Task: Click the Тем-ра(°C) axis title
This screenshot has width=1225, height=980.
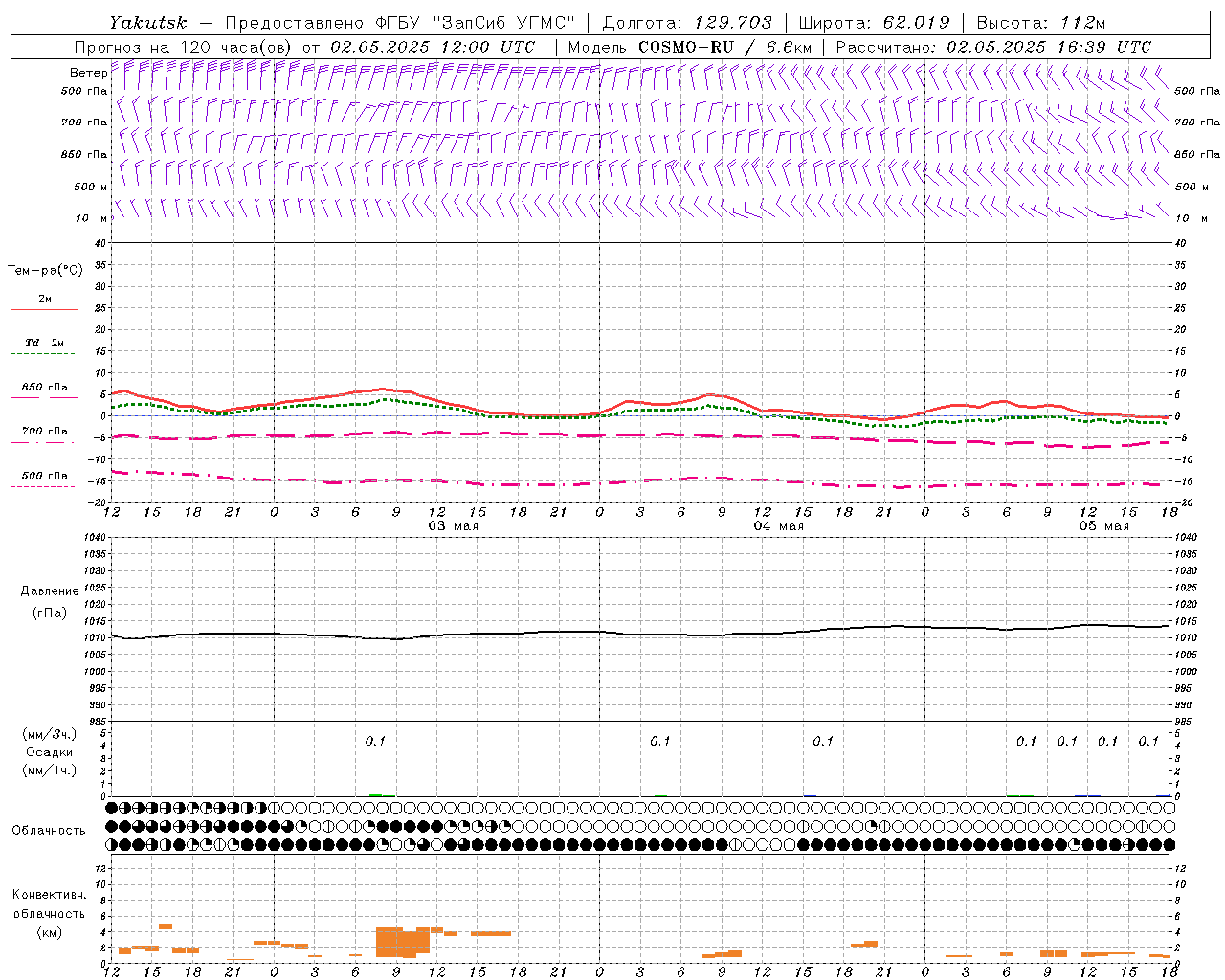Action: 45,271
